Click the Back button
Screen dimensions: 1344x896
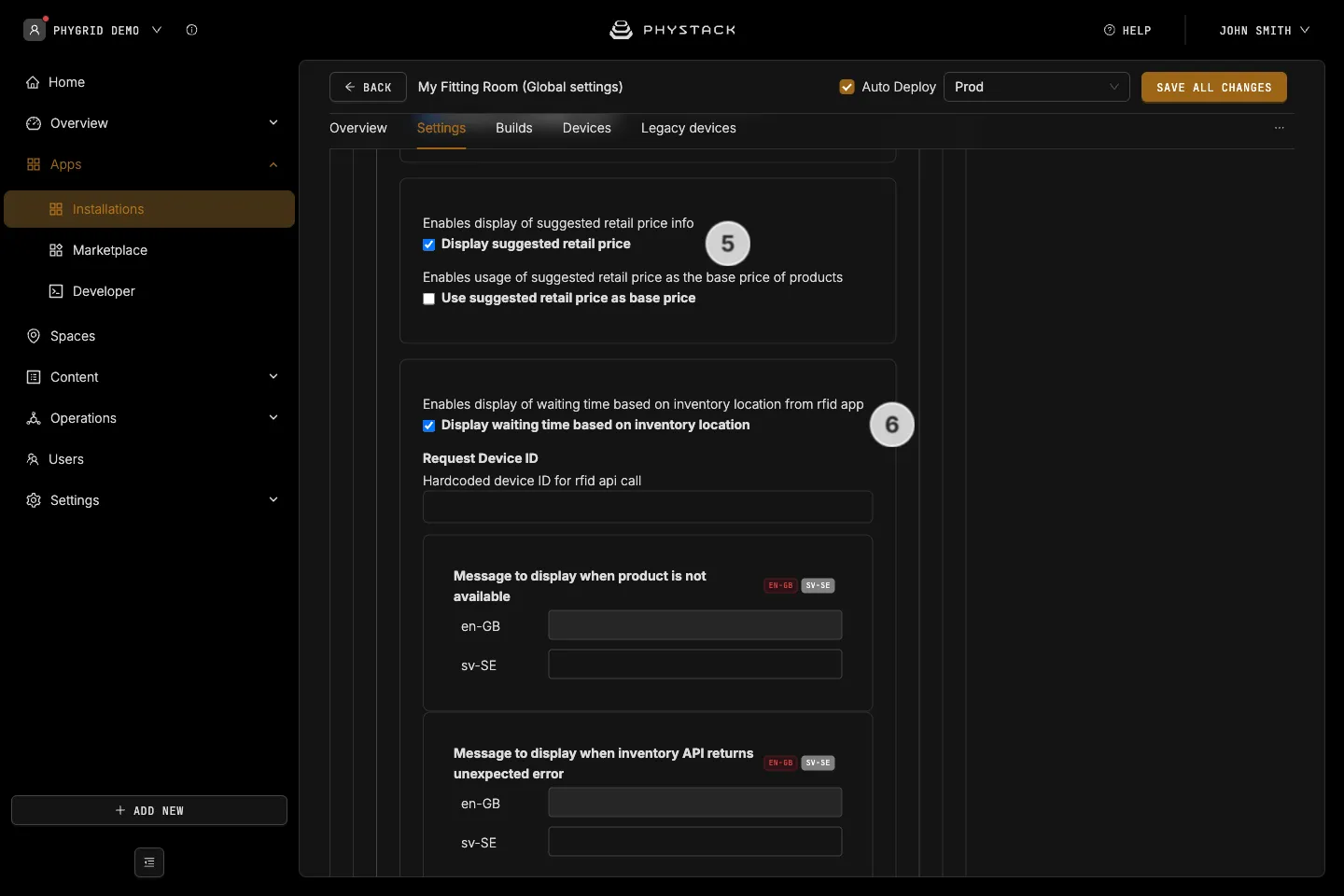point(368,87)
